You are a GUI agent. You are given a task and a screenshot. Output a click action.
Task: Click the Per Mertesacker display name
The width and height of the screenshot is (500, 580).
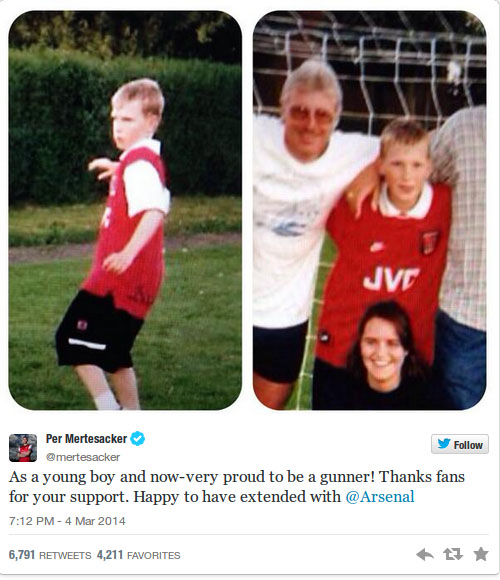[x=86, y=439]
